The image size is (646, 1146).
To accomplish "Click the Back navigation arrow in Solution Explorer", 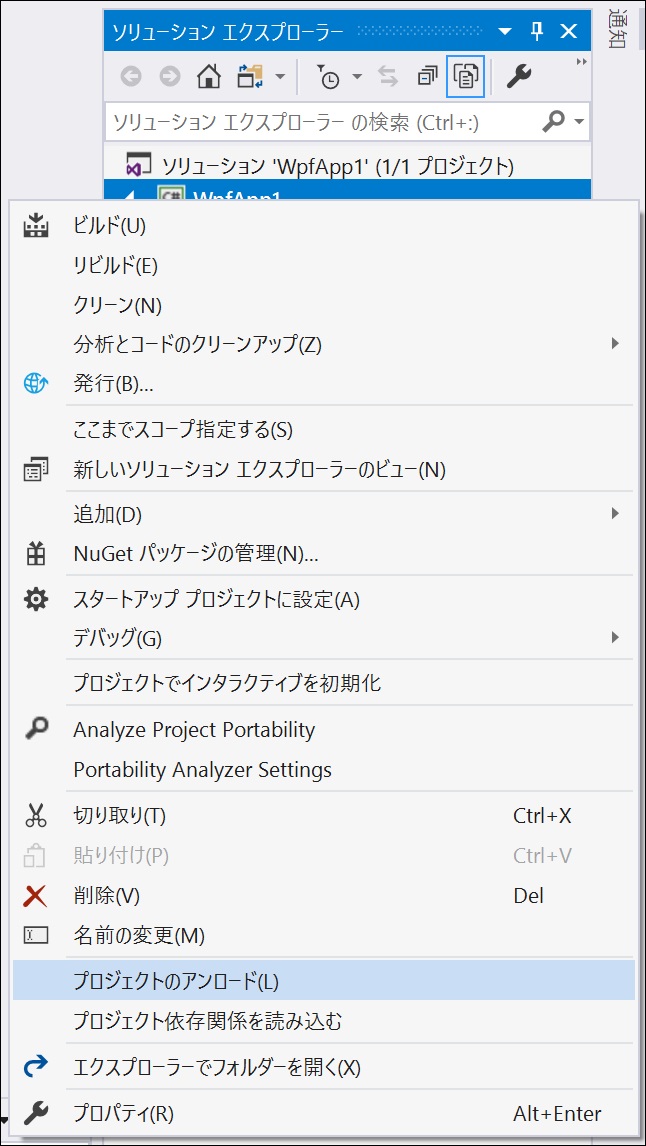I will (131, 76).
